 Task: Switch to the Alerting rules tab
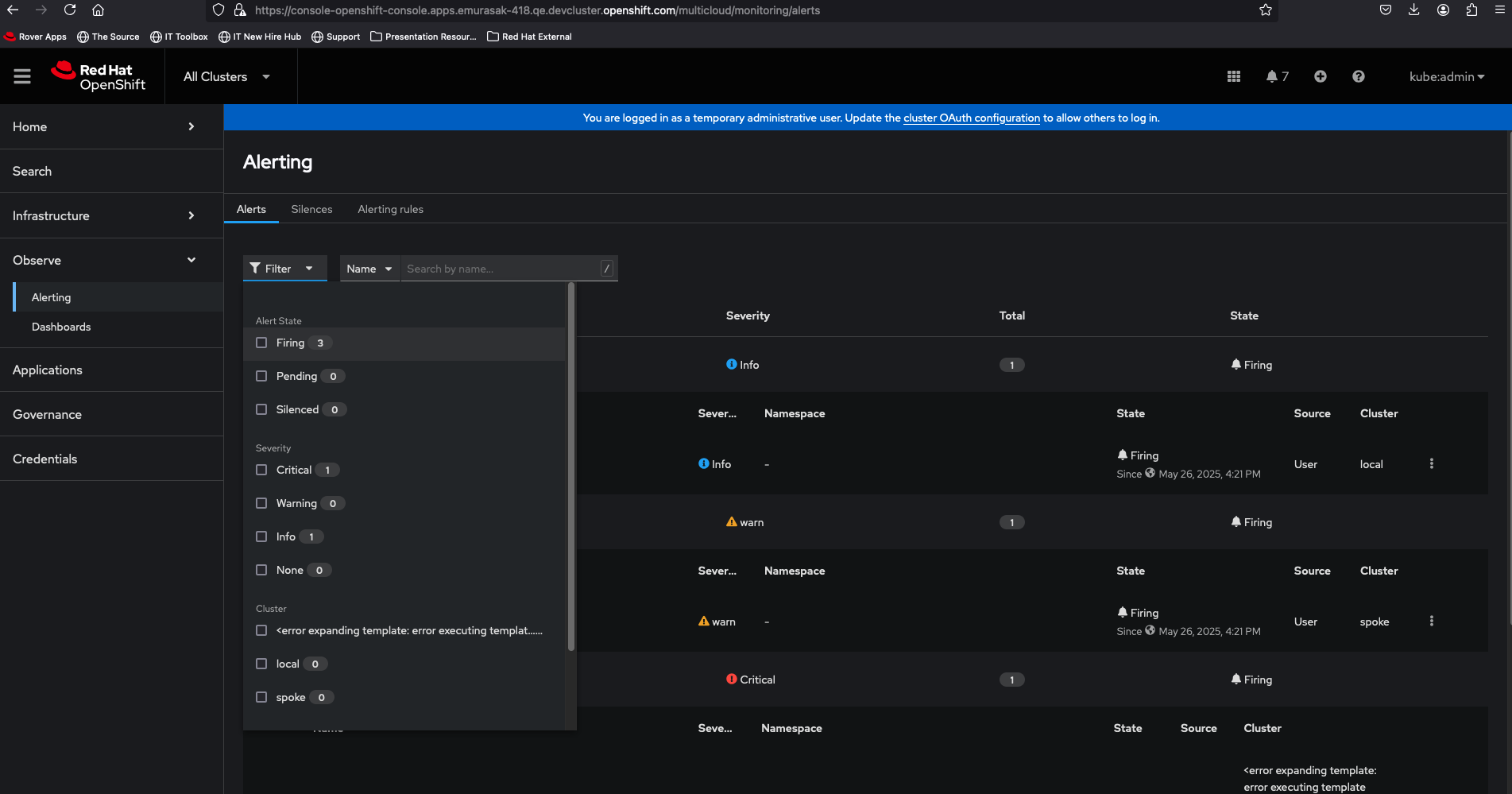coord(390,209)
